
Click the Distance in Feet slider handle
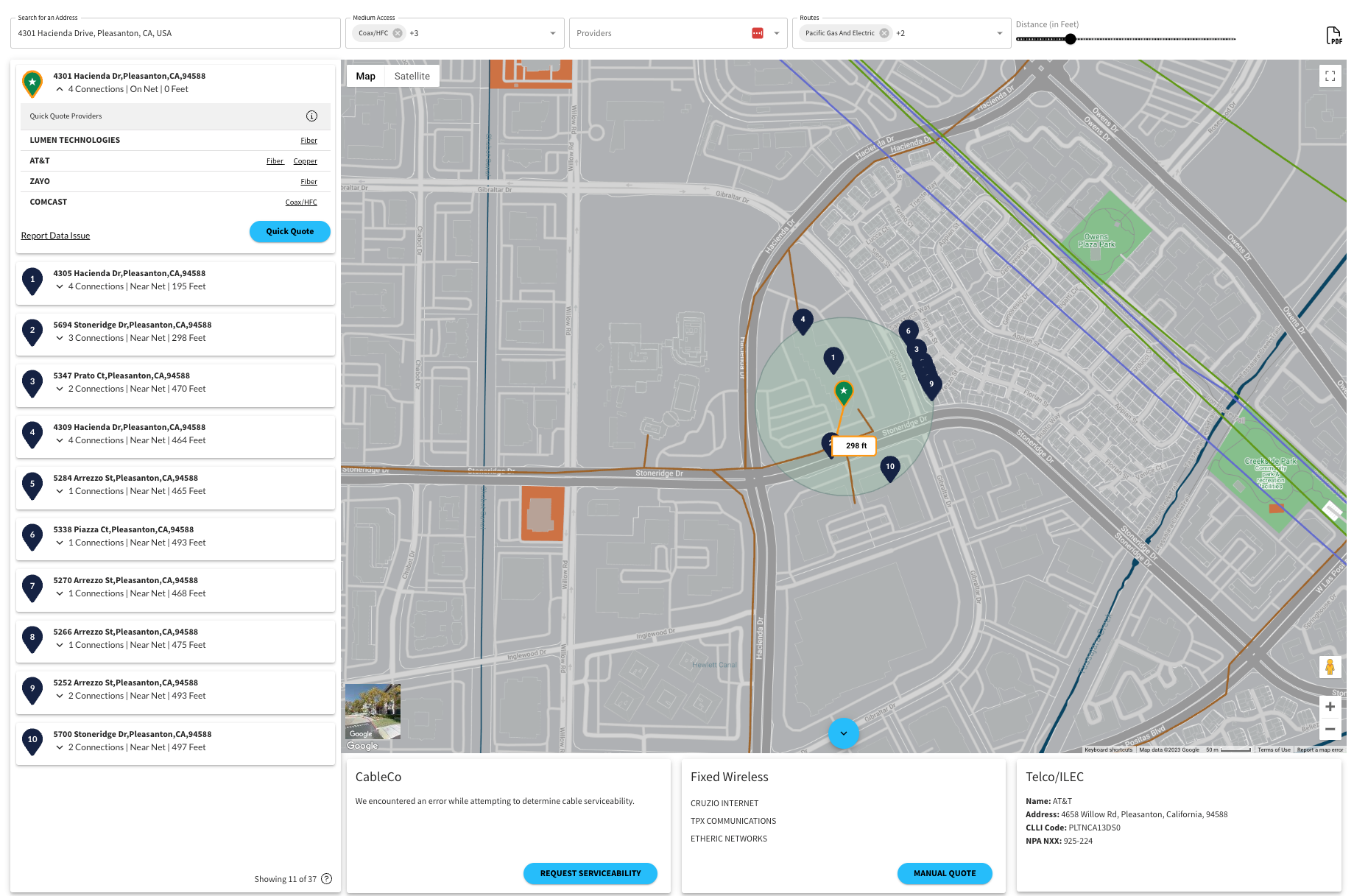1071,39
